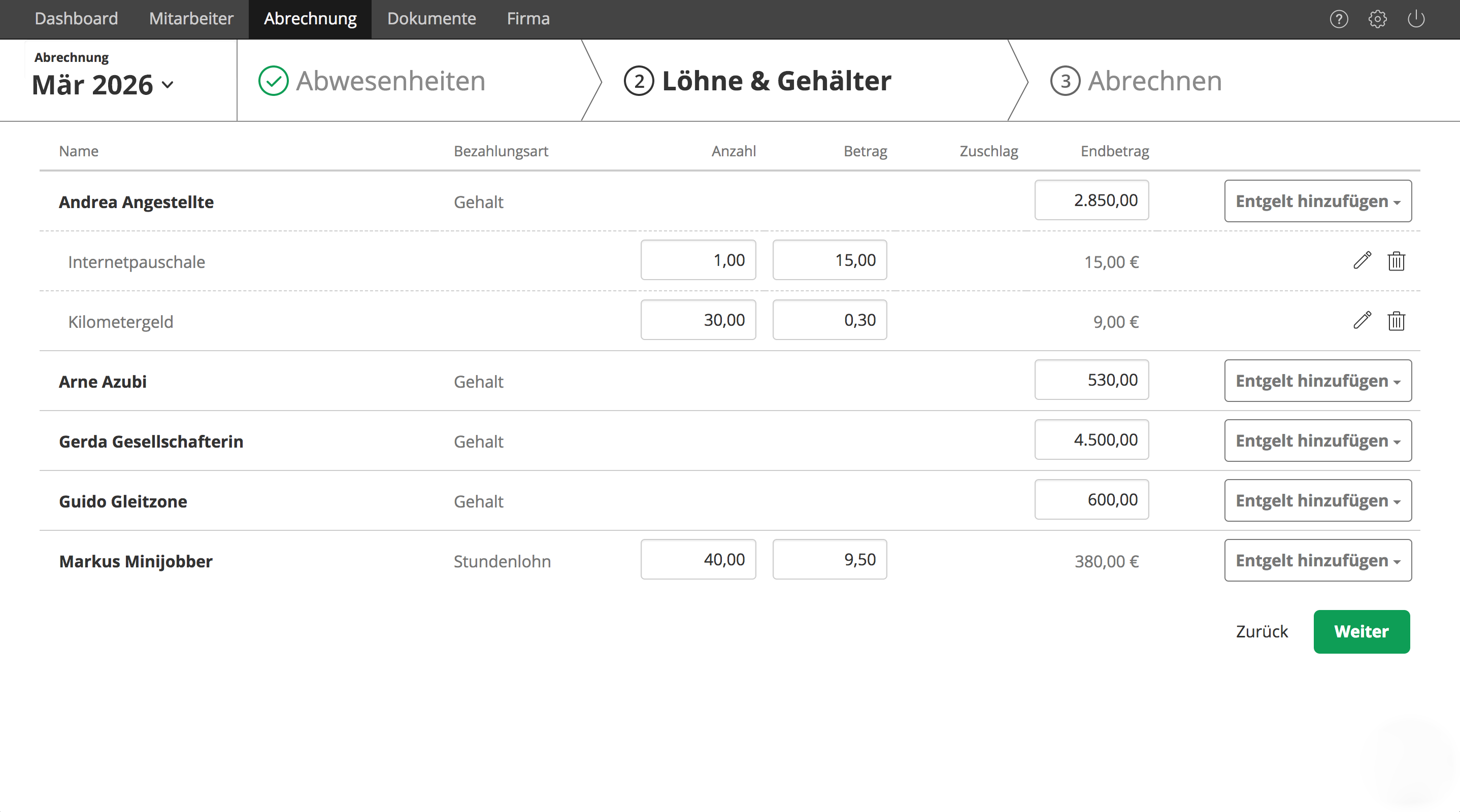Image resolution: width=1460 pixels, height=812 pixels.
Task: Go to step 3 Abrechnen
Action: pyautogui.click(x=1136, y=81)
